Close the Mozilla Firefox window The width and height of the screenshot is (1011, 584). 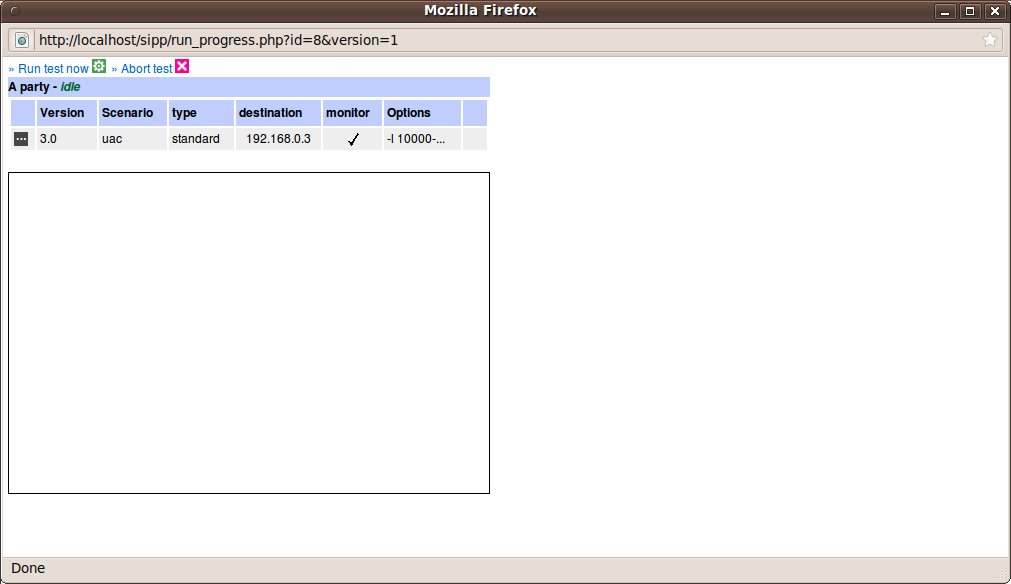995,11
